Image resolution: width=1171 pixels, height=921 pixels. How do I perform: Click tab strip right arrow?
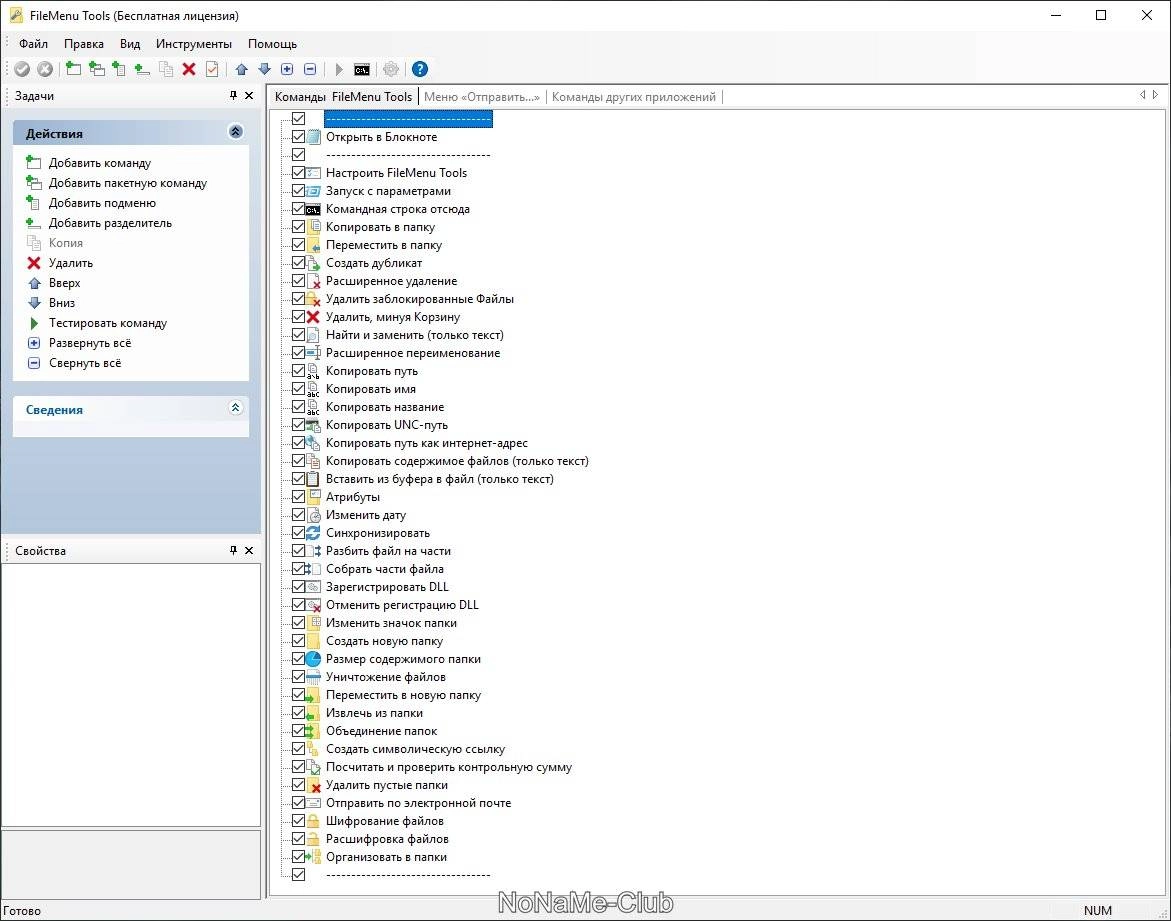1155,95
